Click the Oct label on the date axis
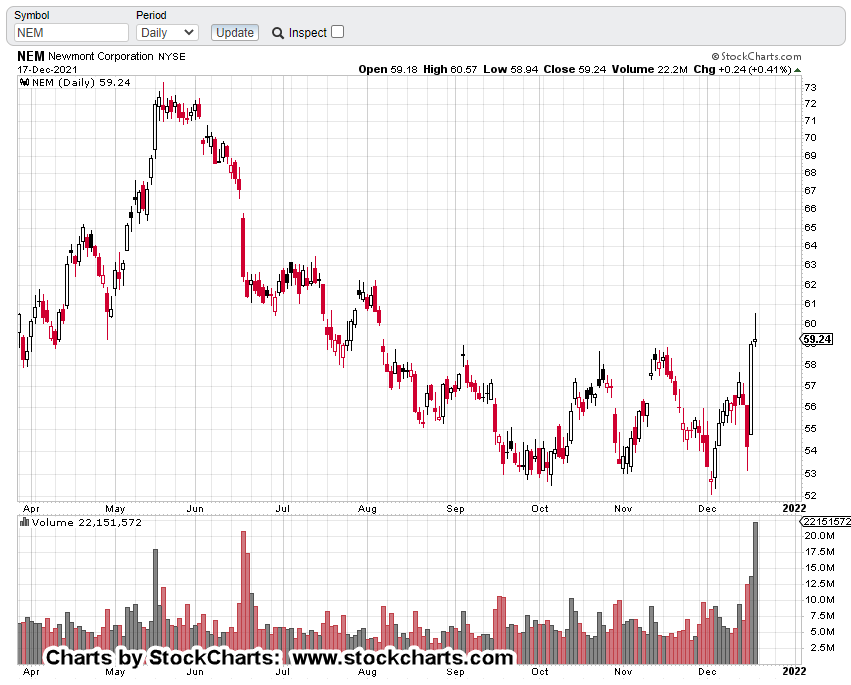Screen dimensions: 851x685 pos(540,508)
